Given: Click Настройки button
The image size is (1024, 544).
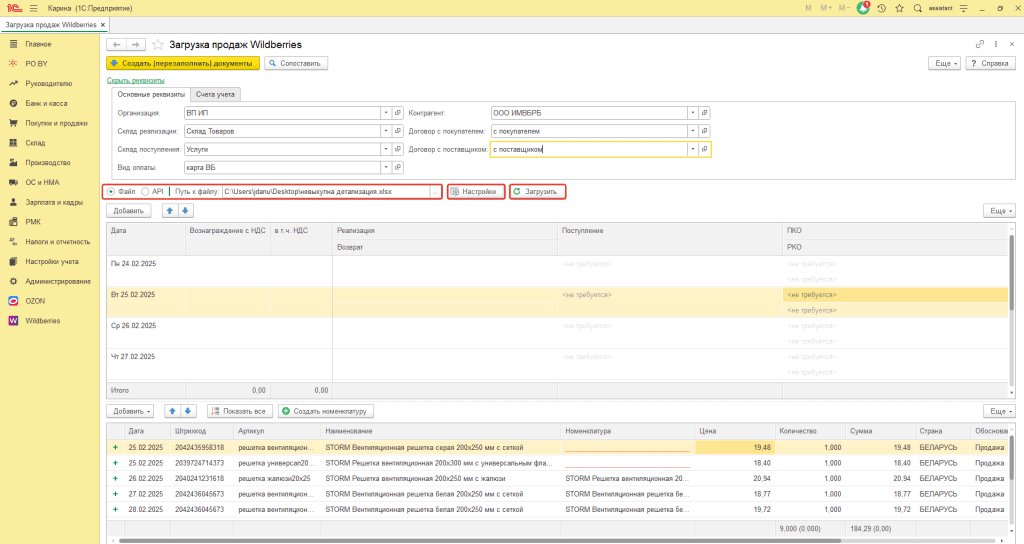Looking at the screenshot, I should click(x=475, y=191).
